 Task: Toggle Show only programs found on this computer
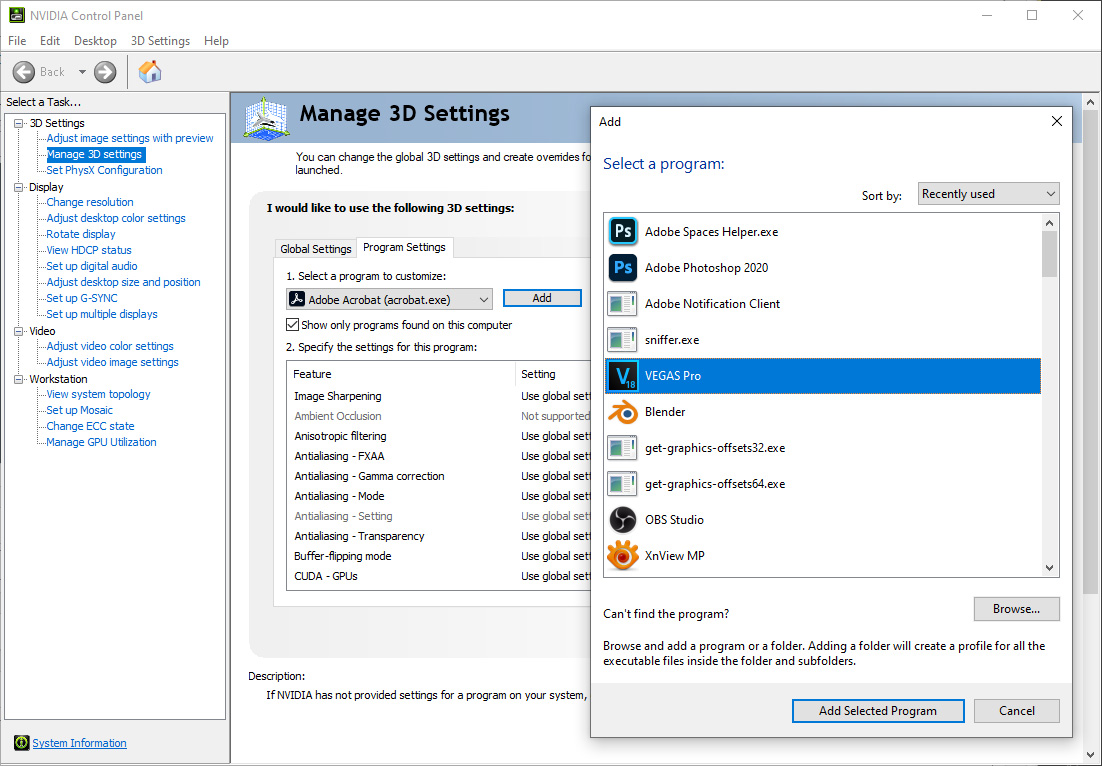tap(292, 325)
